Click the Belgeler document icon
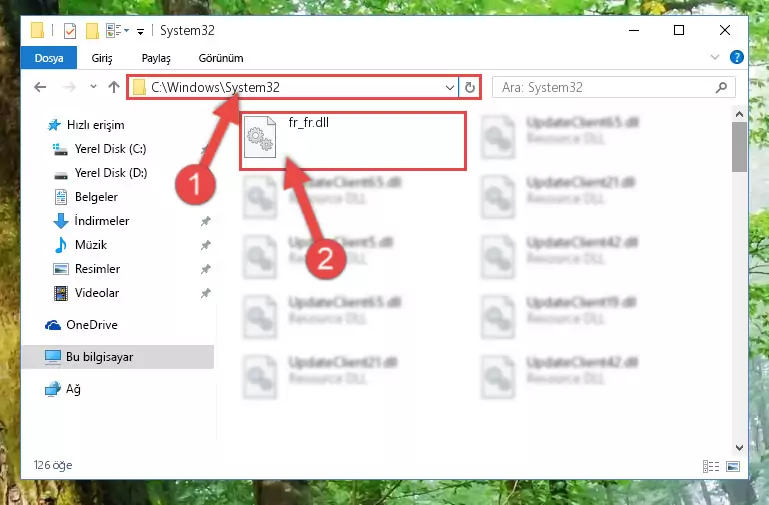Image resolution: width=769 pixels, height=505 pixels. click(x=61, y=197)
